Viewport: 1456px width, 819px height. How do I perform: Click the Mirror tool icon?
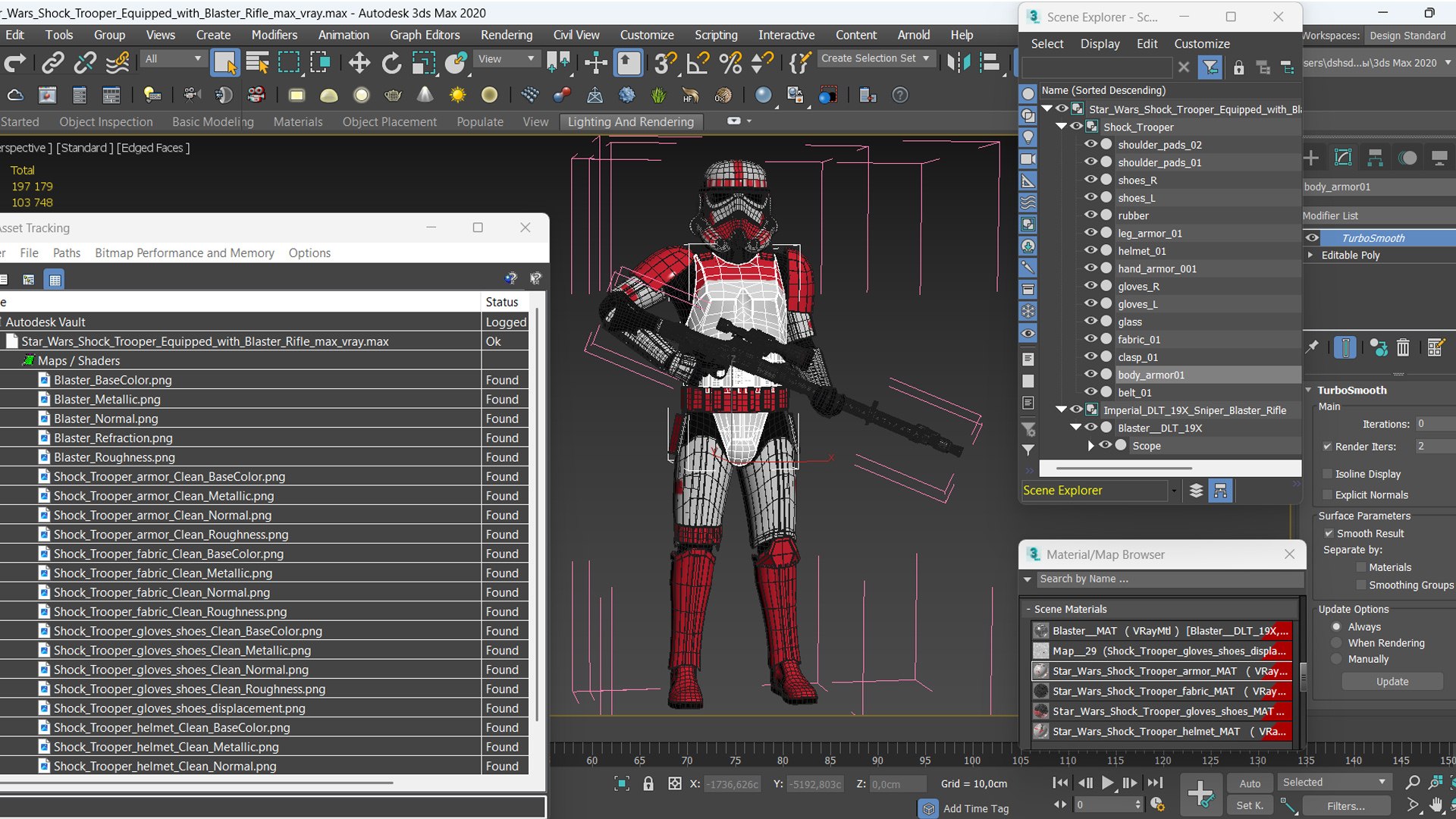(x=959, y=63)
